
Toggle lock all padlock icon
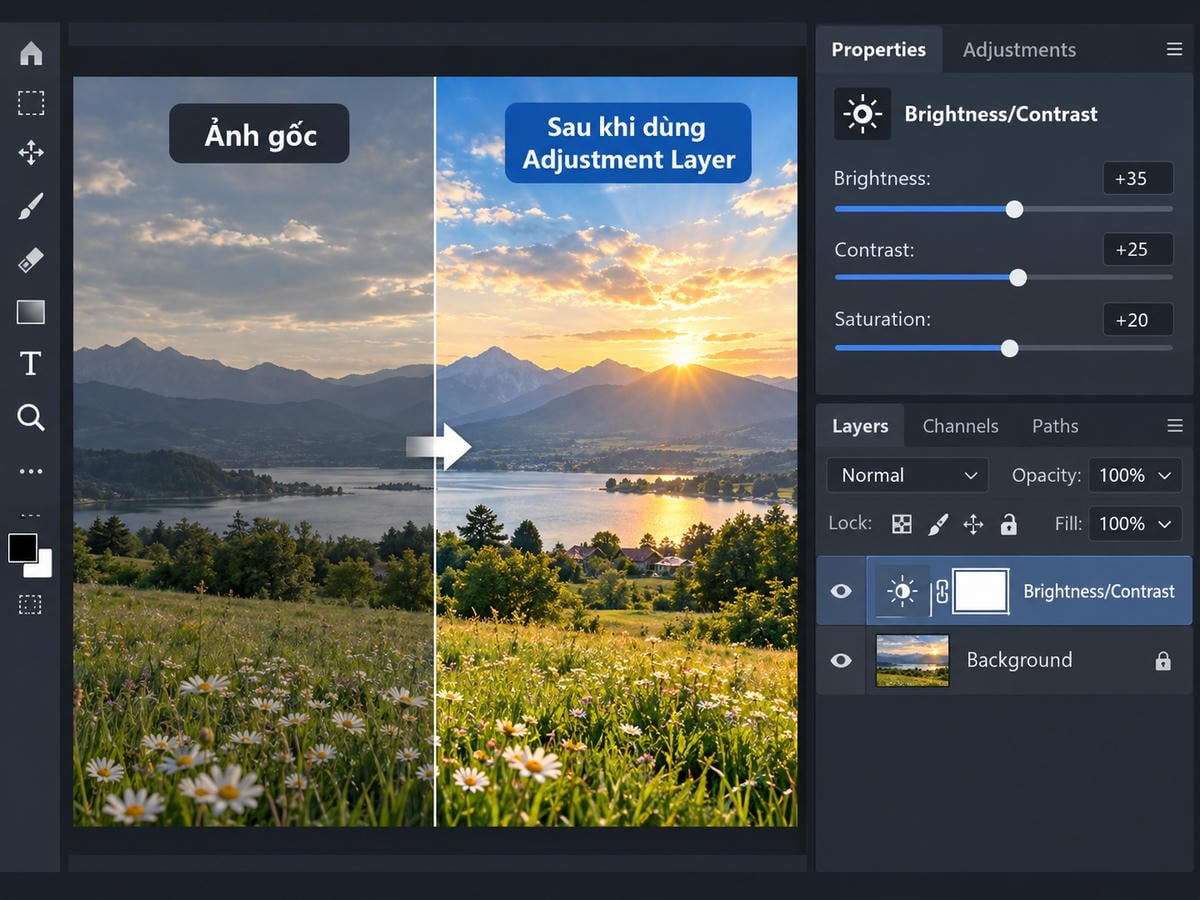pos(1008,524)
